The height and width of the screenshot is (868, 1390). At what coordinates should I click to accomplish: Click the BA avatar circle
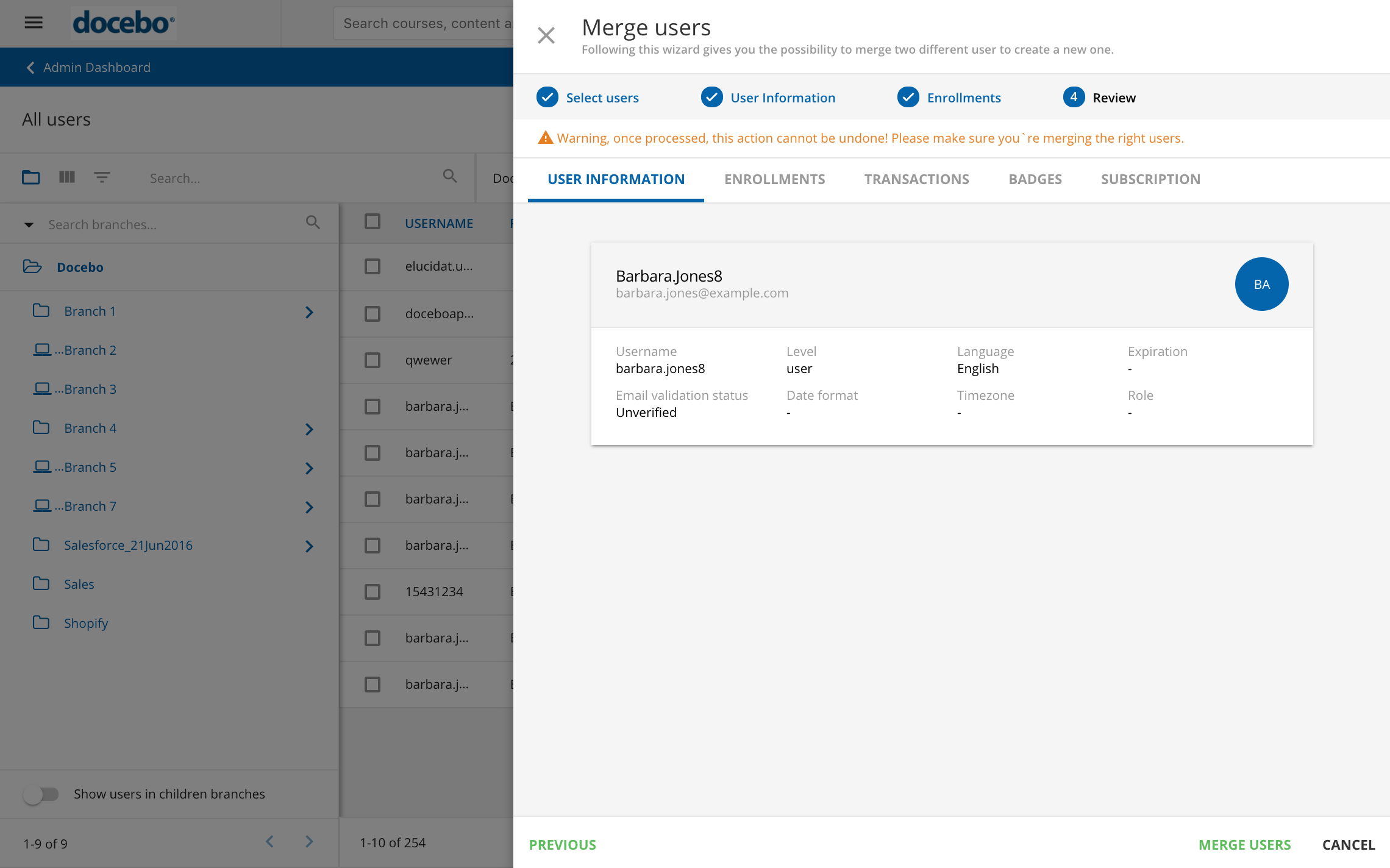(1261, 284)
